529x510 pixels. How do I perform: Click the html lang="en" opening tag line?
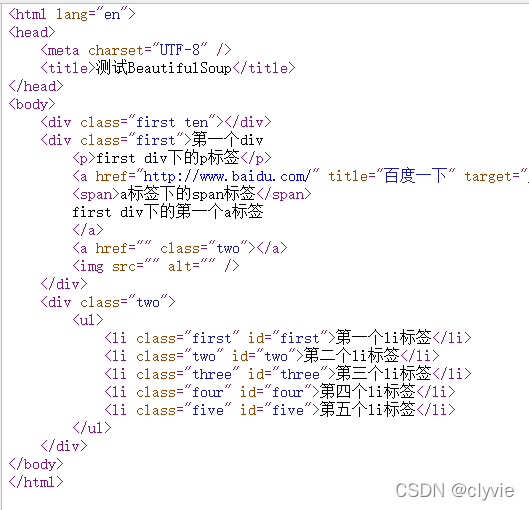pos(72,15)
